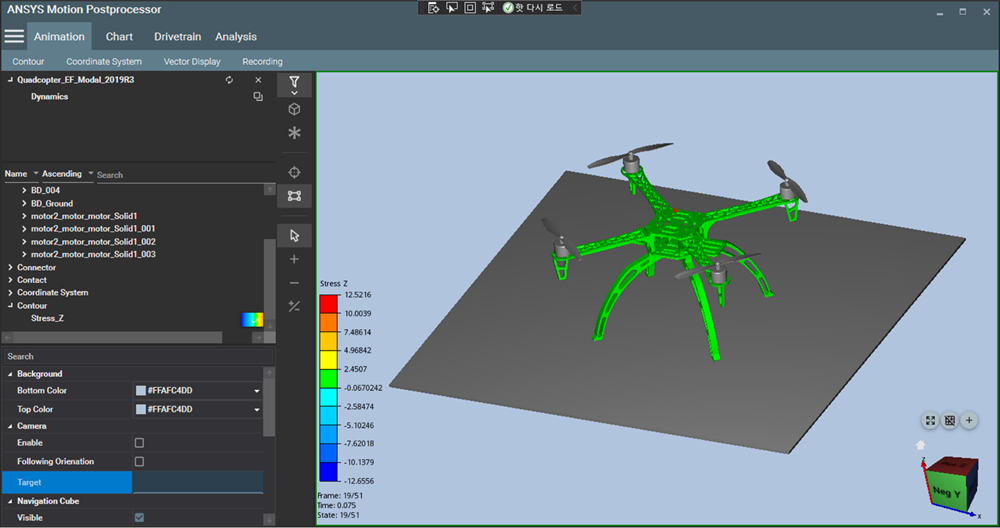Click the 3D cube view icon
The image size is (1000, 528).
click(x=294, y=108)
